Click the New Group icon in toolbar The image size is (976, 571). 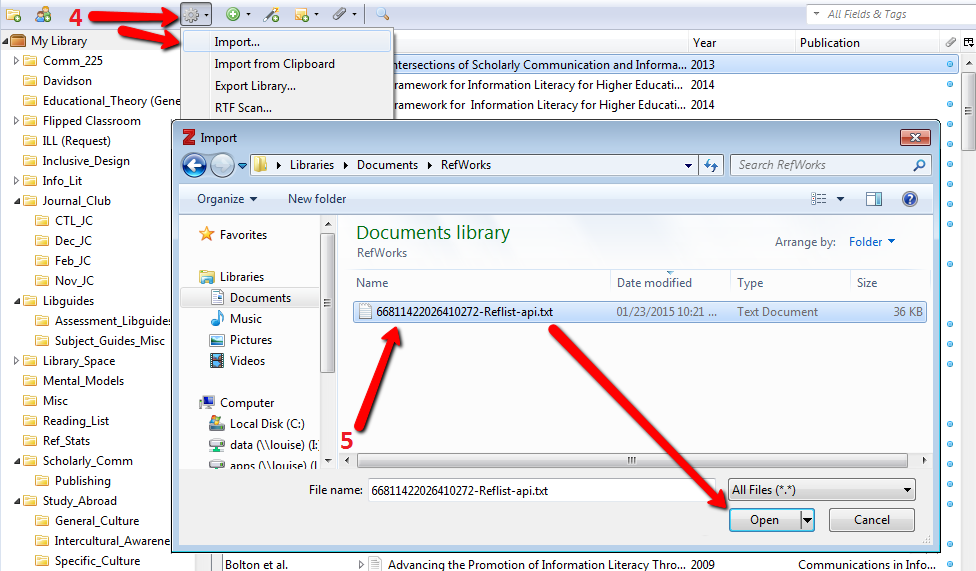[x=43, y=14]
